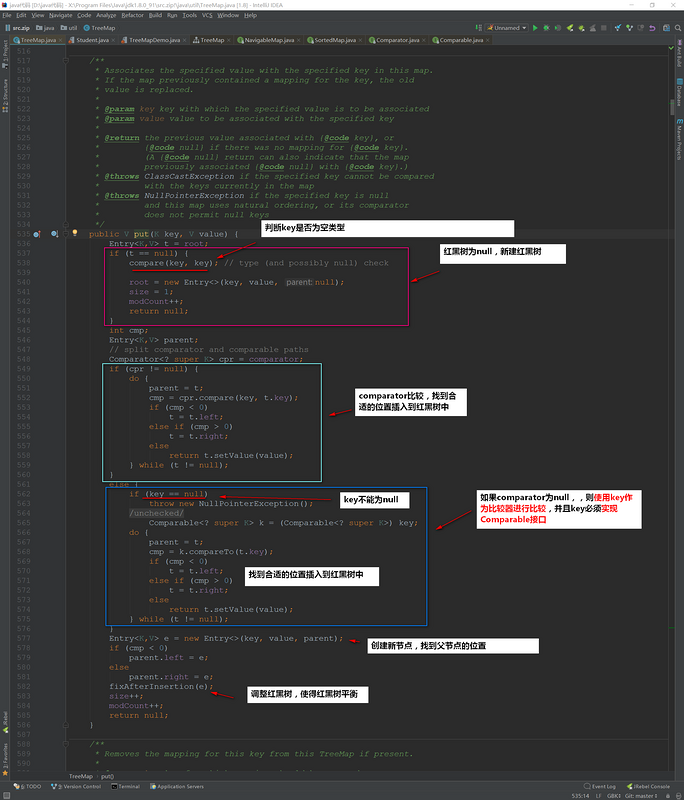Image resolution: width=684 pixels, height=800 pixels.
Task: Open the Run menu
Action: [172, 15]
